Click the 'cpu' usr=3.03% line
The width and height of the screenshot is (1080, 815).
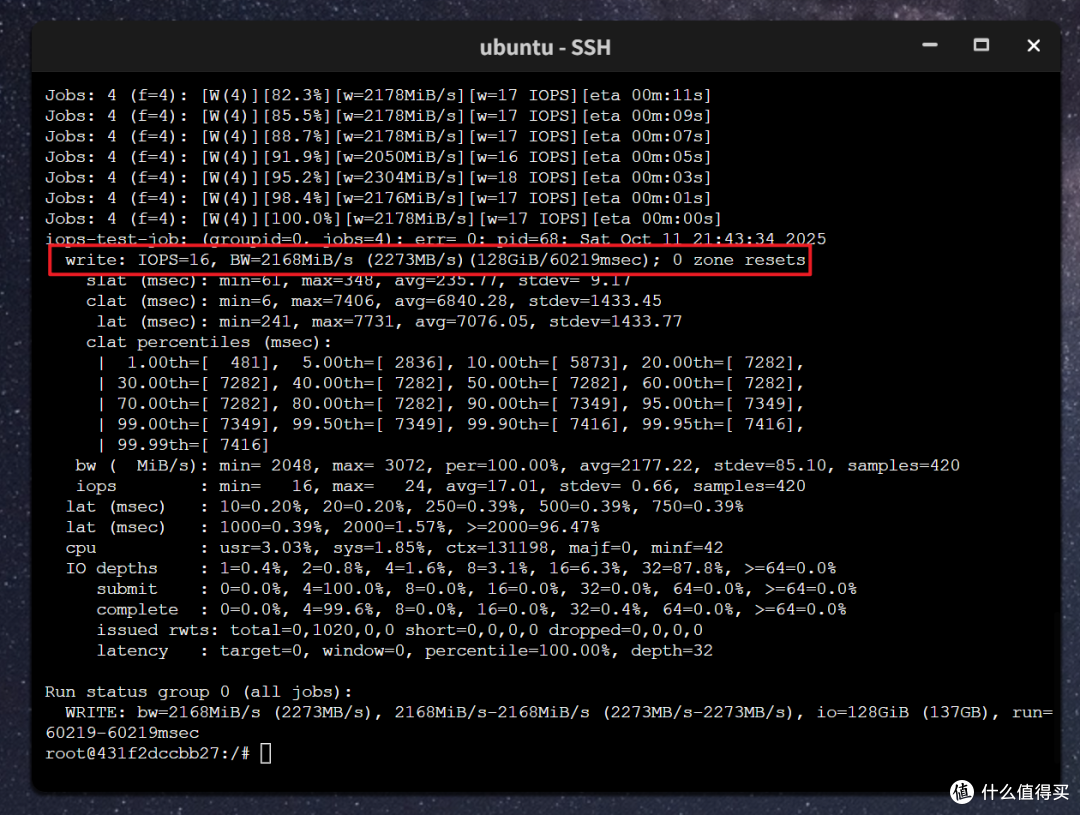(x=394, y=548)
